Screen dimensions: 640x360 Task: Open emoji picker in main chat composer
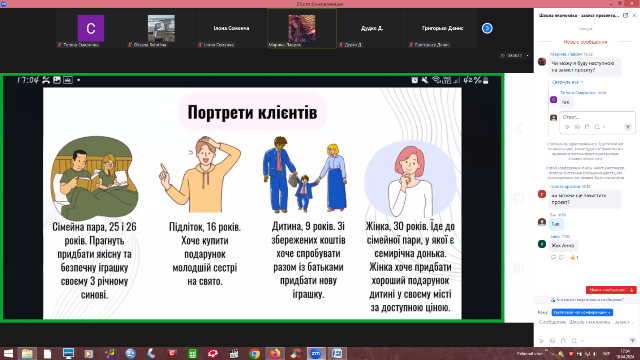(x=552, y=340)
